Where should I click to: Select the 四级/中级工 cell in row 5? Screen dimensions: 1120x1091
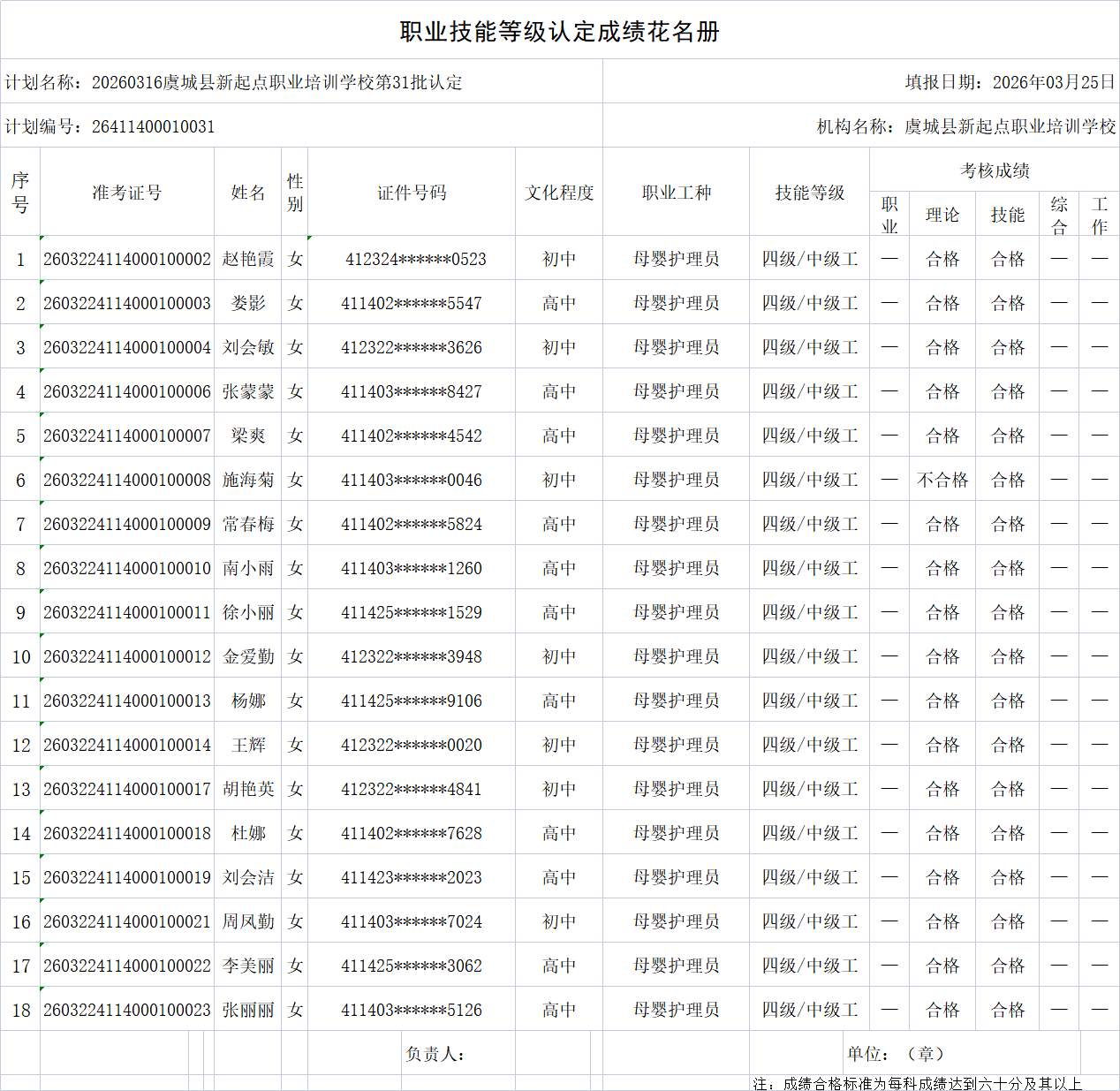coord(808,435)
